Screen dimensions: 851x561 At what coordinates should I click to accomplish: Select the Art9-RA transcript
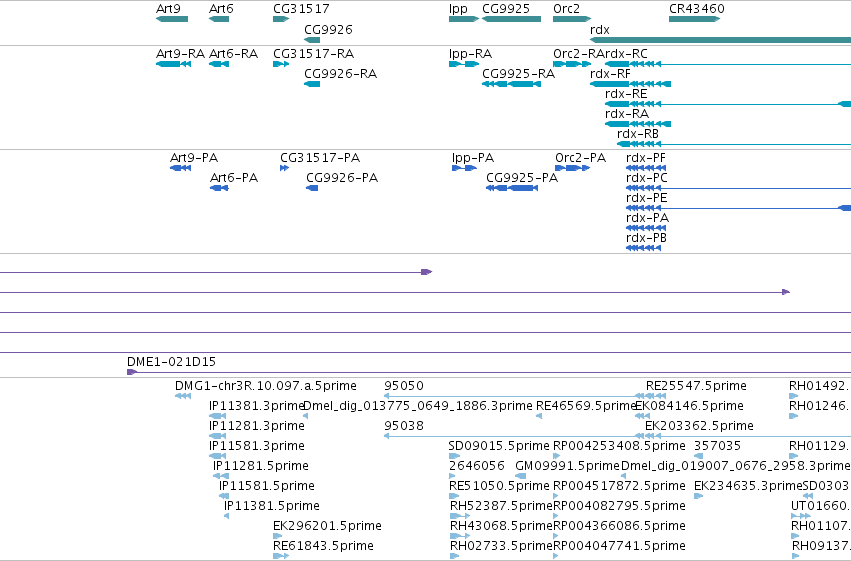[x=173, y=64]
